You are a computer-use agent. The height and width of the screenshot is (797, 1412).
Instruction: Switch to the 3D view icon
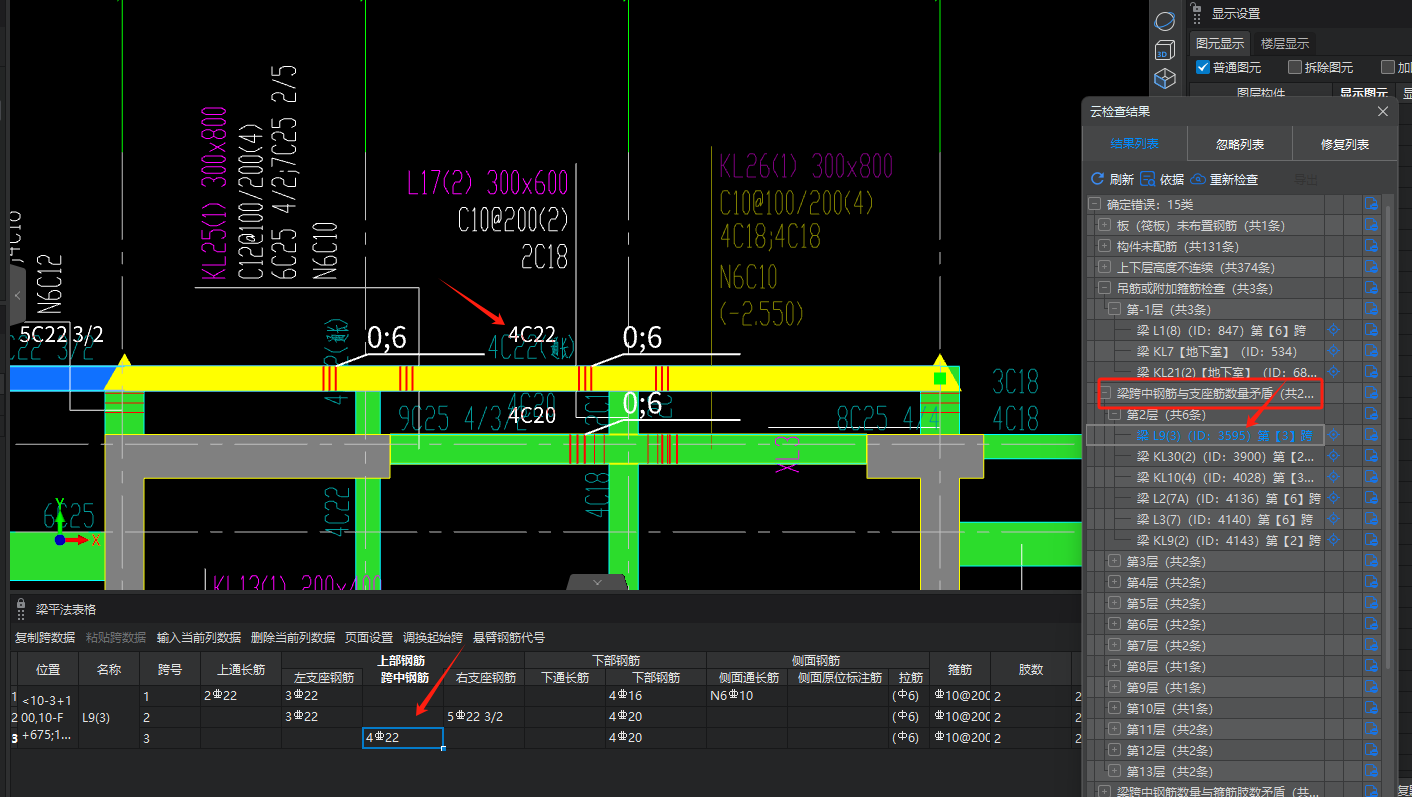1164,50
